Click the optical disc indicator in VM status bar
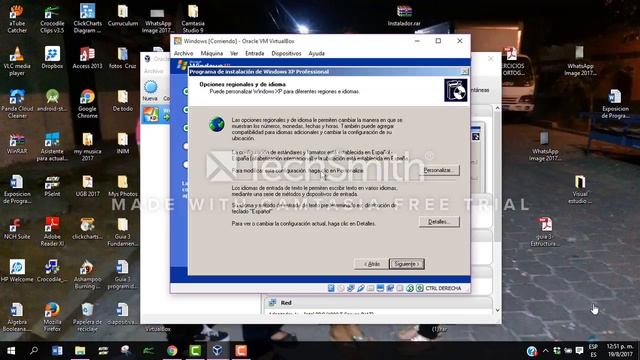 [341, 288]
